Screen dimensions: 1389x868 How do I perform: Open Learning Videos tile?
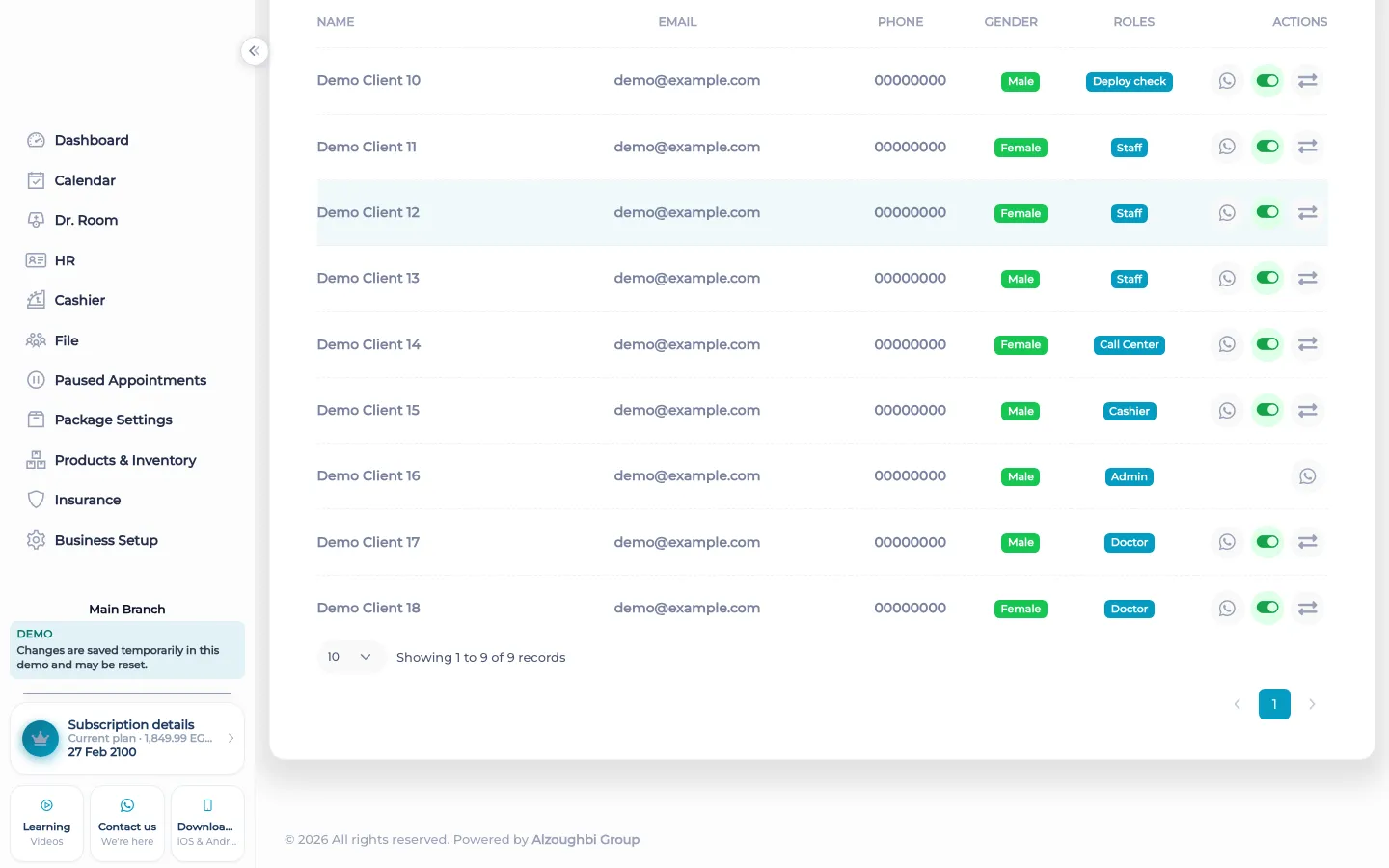(x=46, y=824)
